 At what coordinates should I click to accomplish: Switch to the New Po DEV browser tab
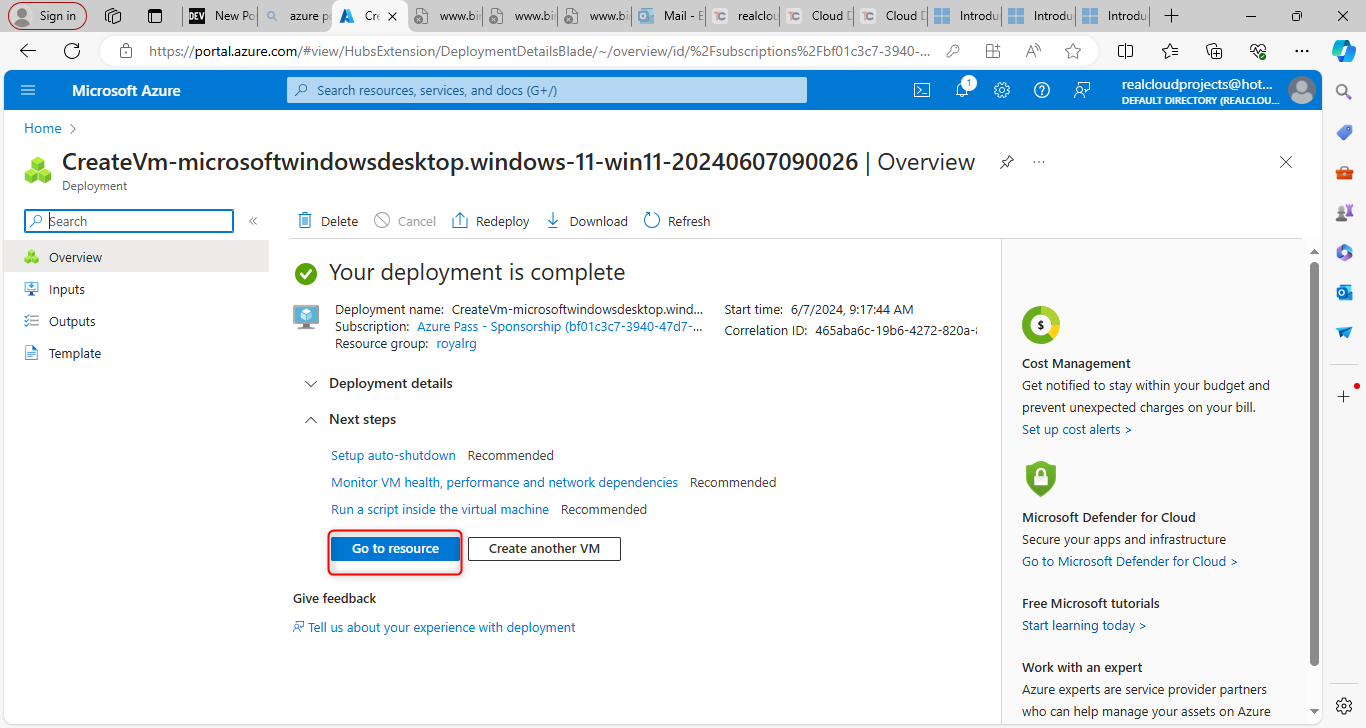pyautogui.click(x=220, y=16)
